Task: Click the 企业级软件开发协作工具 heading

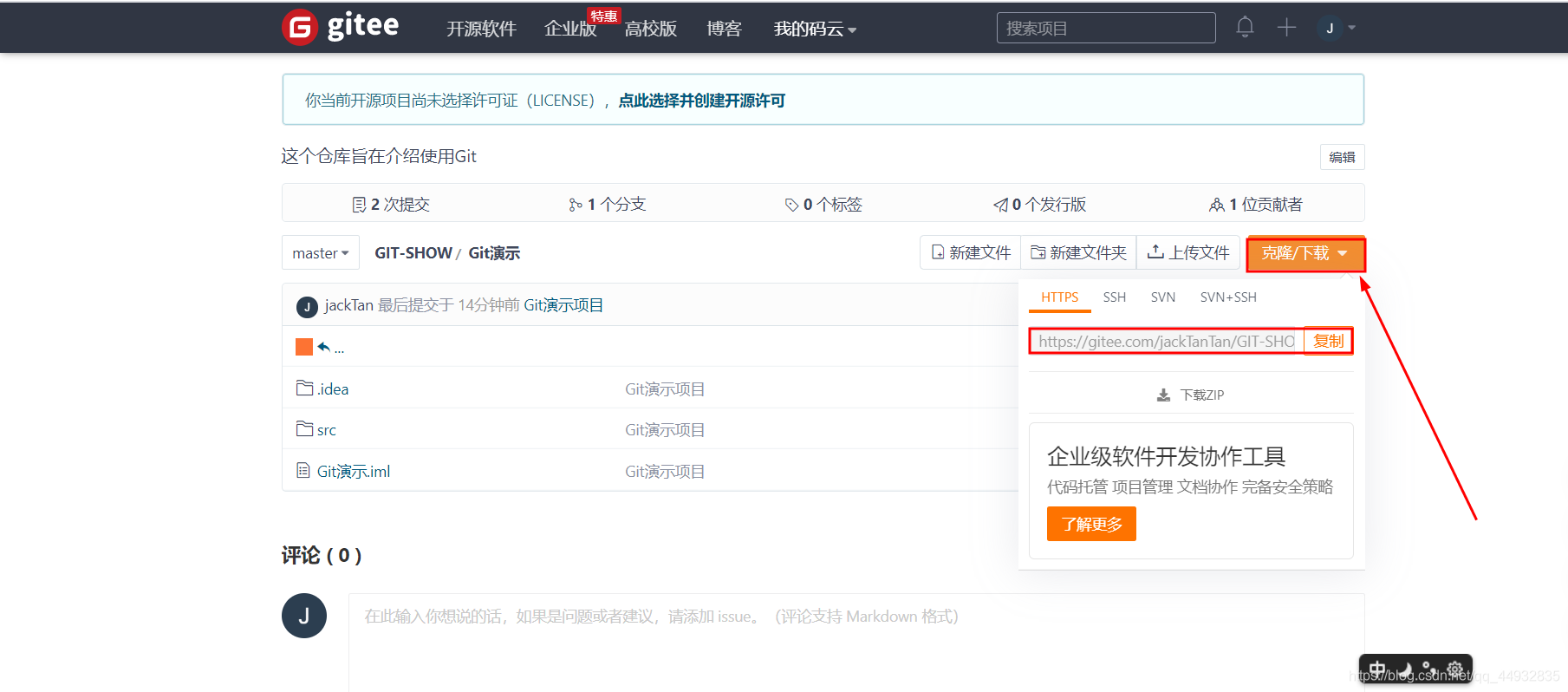Action: [x=1166, y=456]
